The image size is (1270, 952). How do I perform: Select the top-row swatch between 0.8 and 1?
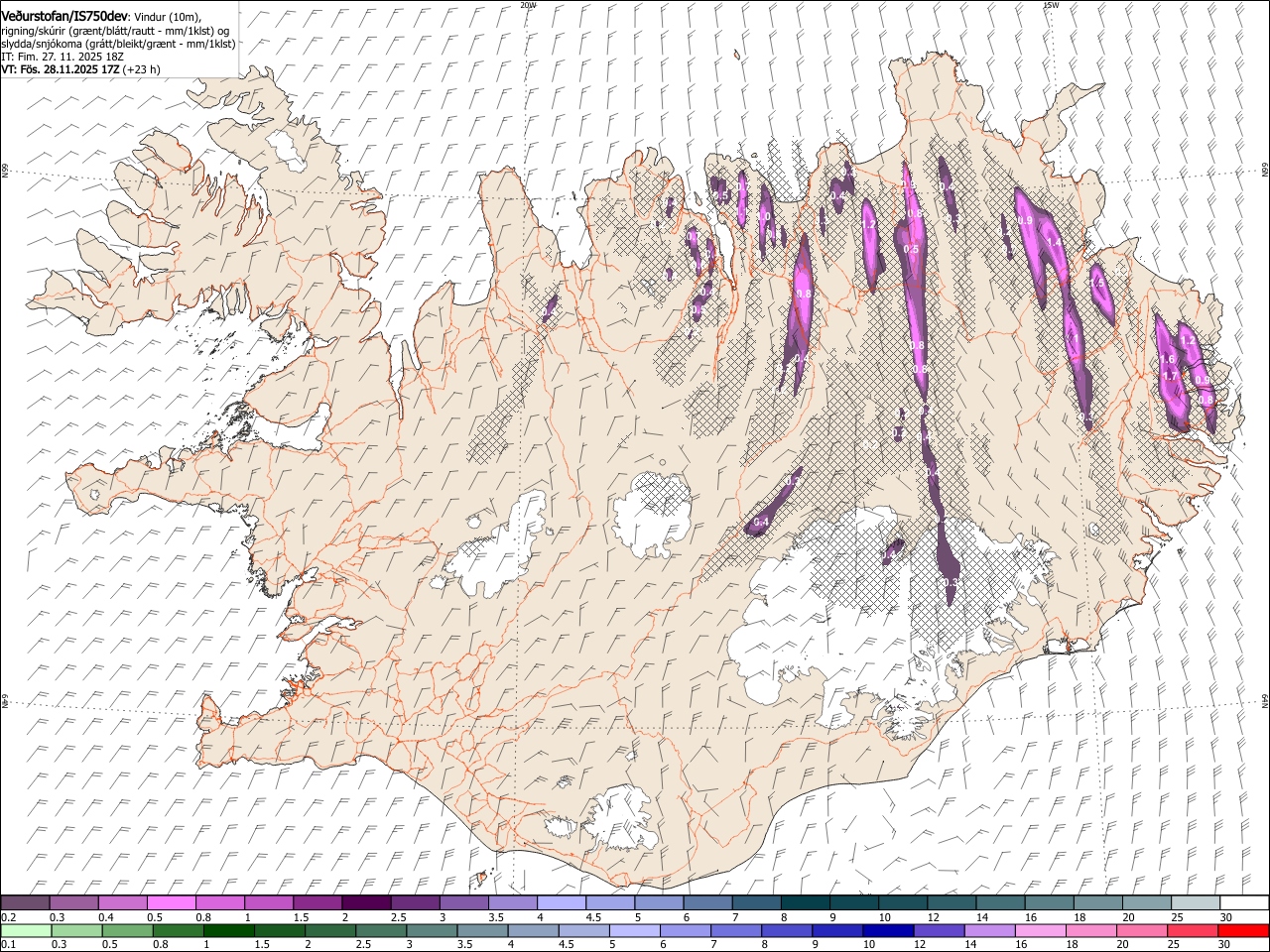[x=220, y=903]
